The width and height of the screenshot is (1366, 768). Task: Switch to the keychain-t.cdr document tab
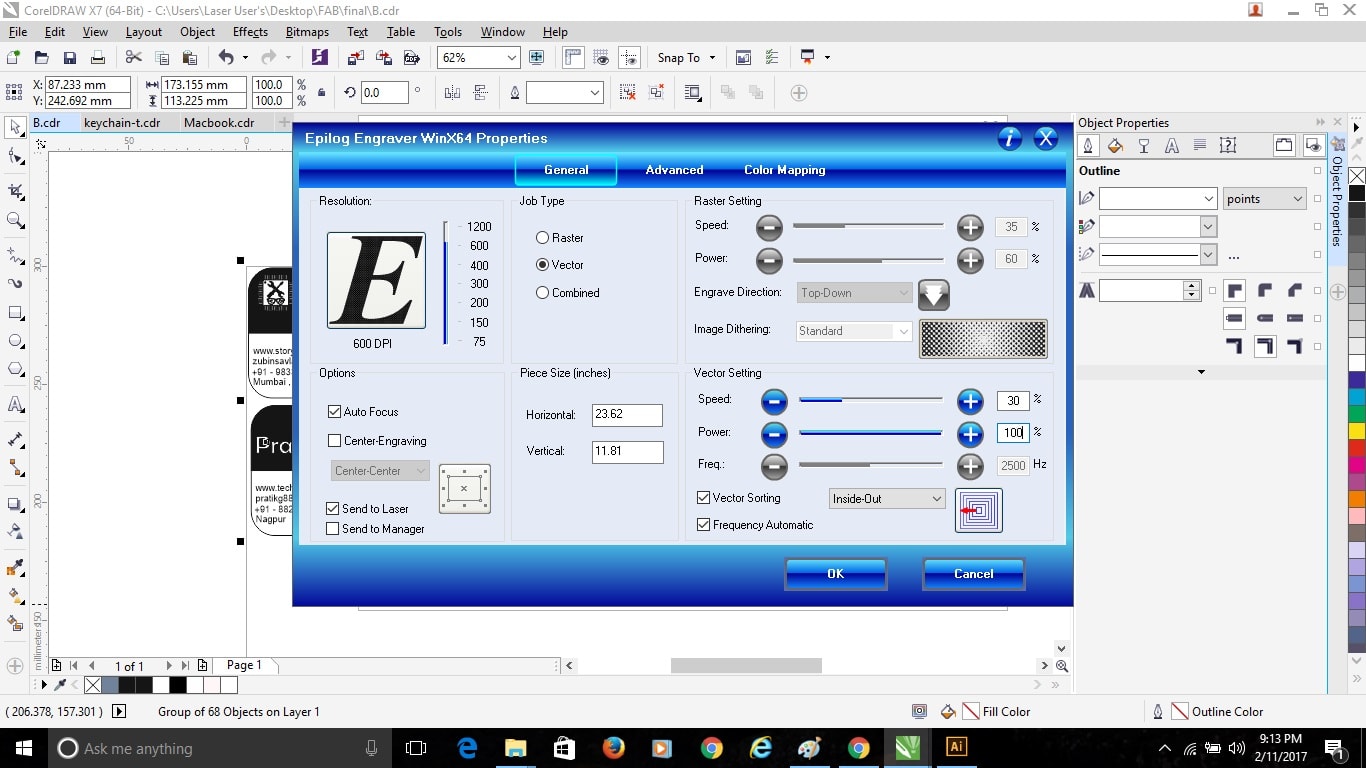coord(122,123)
